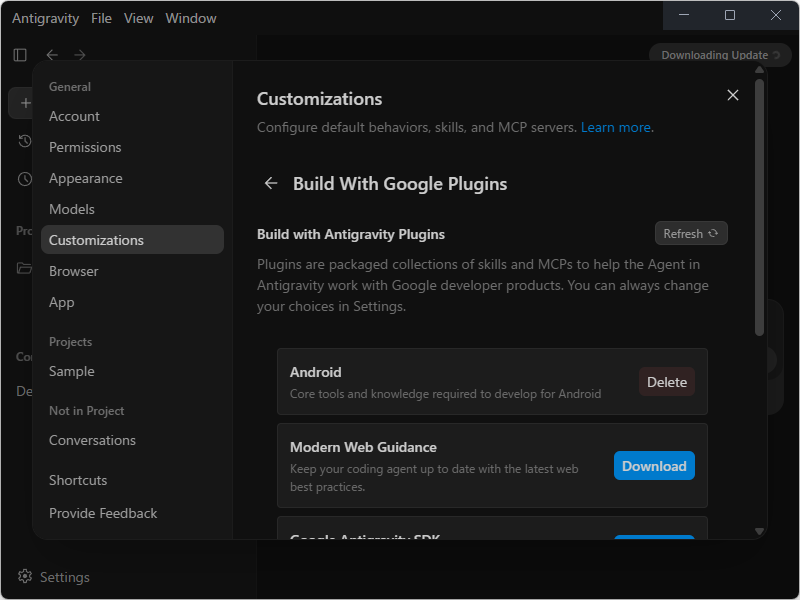Open the Sample project settings

tap(132, 371)
